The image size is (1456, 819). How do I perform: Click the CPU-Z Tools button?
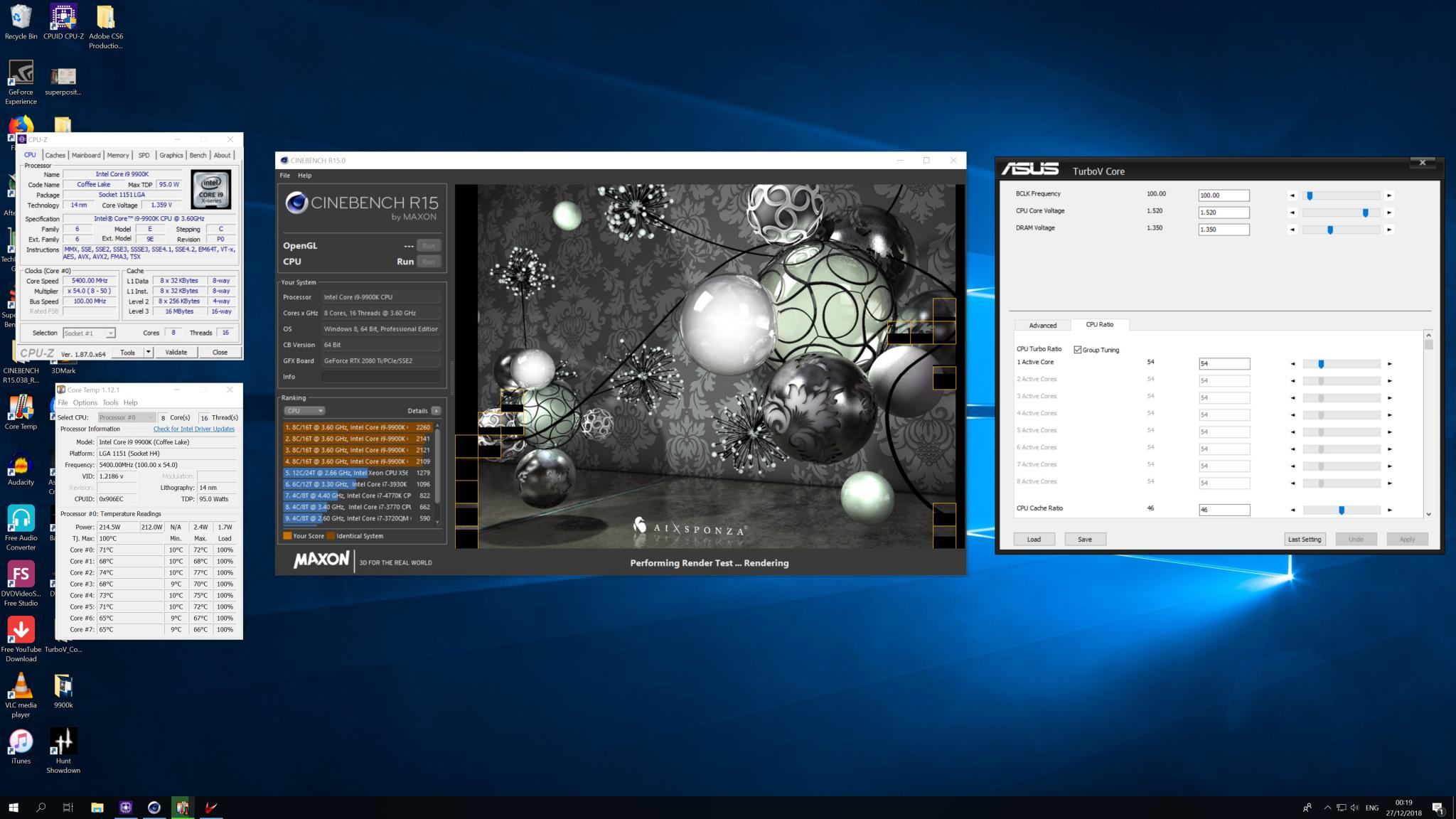tap(127, 352)
